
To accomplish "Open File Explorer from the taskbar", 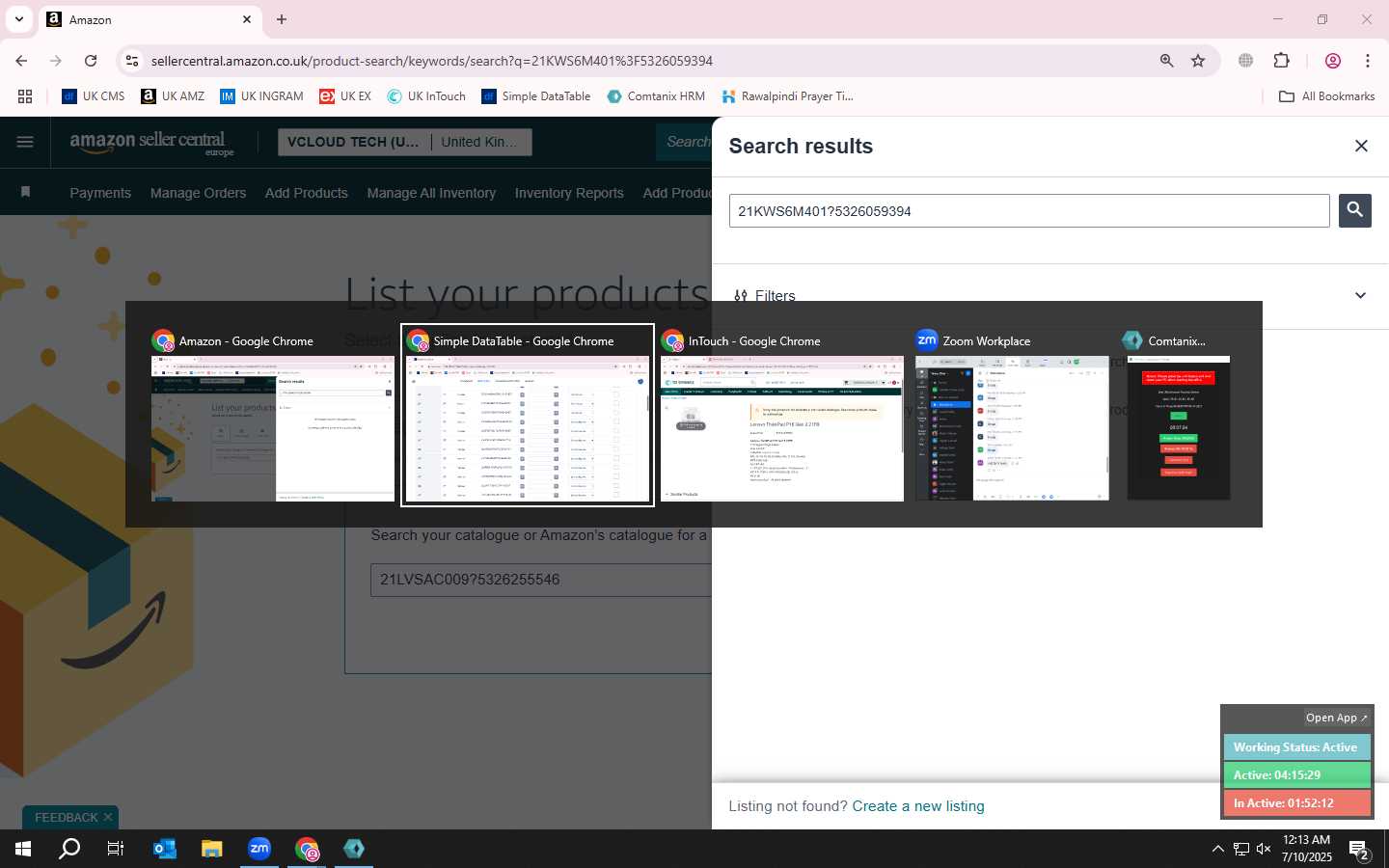I will pos(212,849).
